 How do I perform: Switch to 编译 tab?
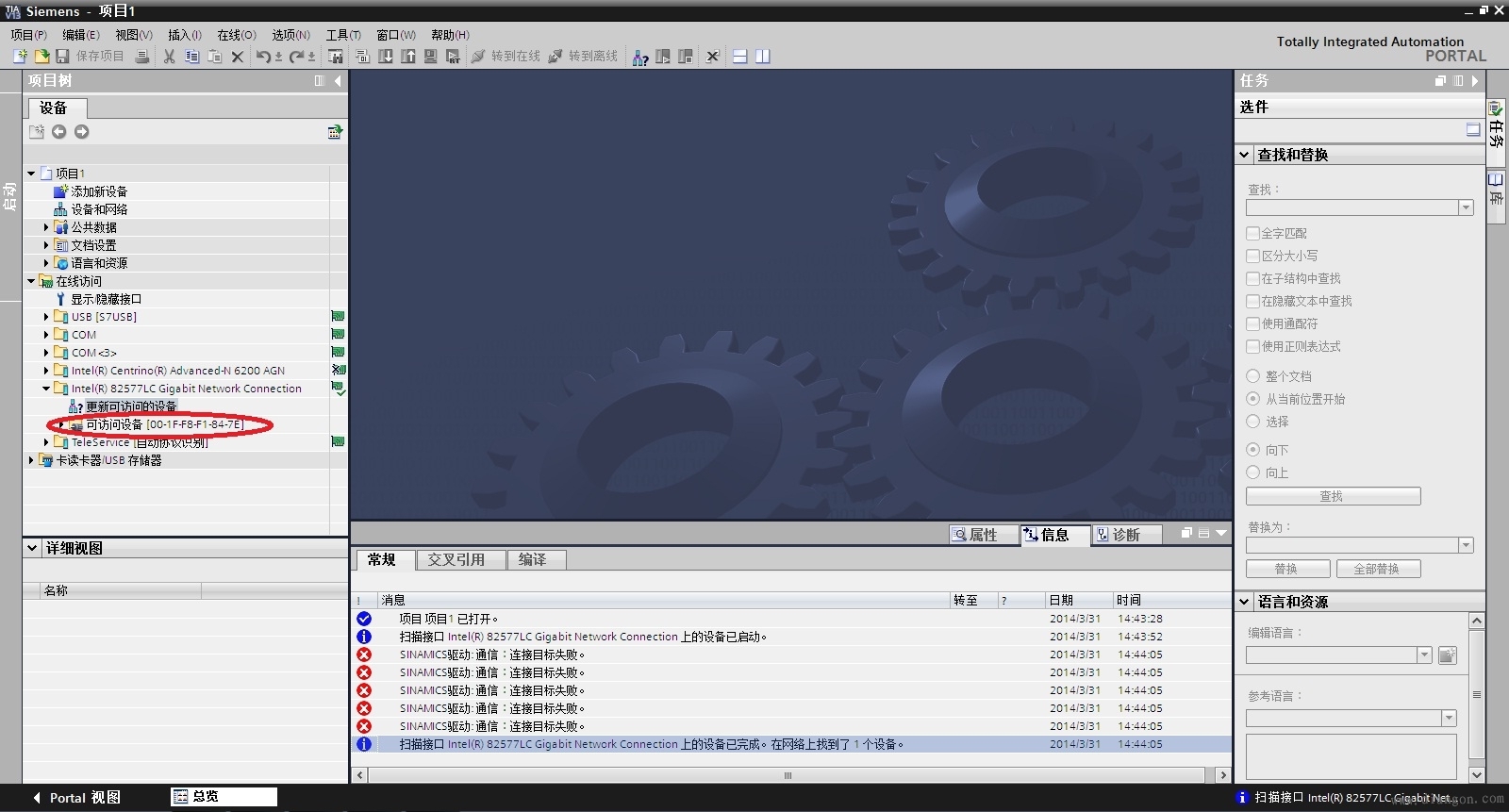(537, 559)
